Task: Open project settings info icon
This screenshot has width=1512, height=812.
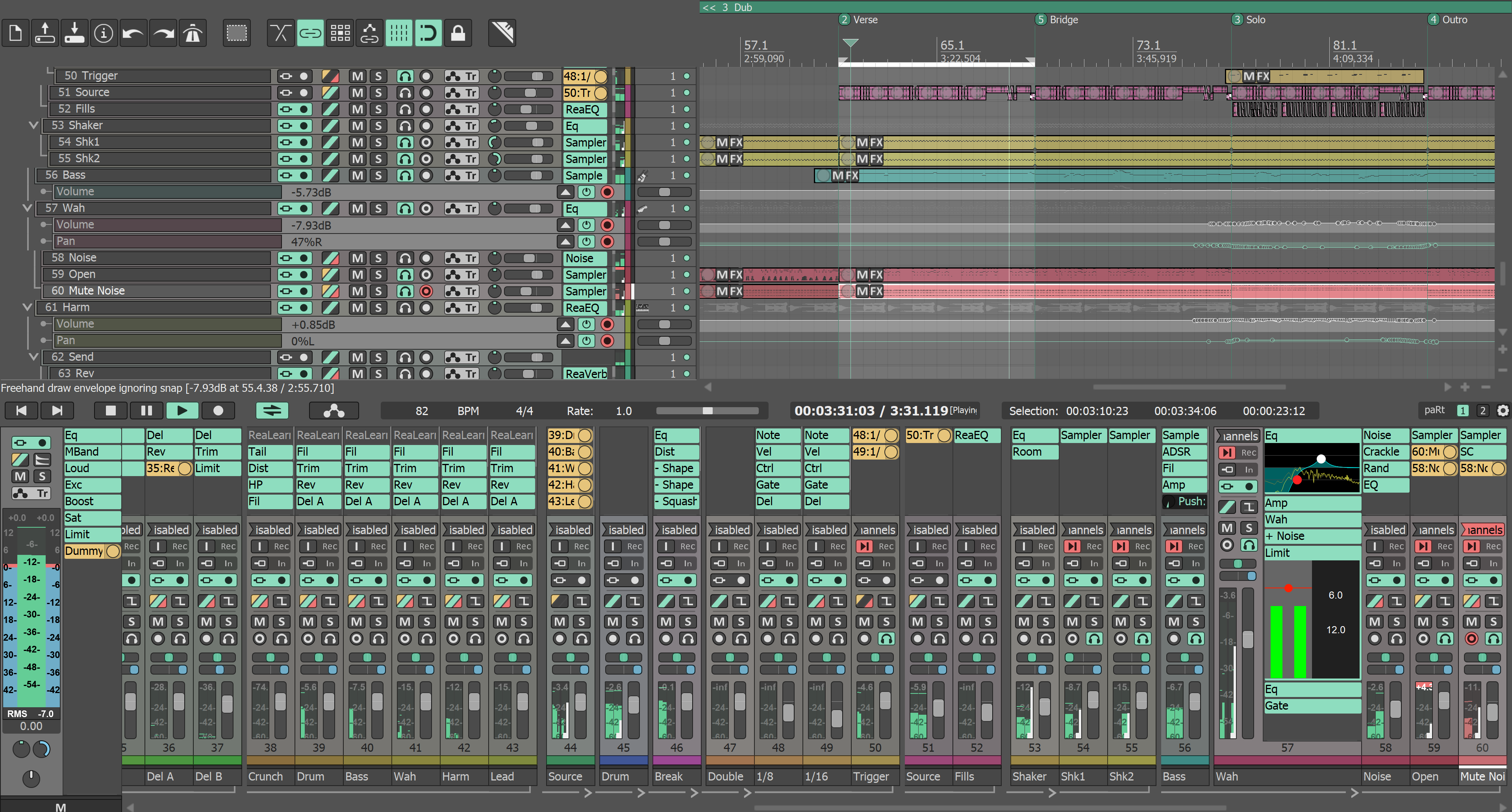Action: (x=104, y=33)
